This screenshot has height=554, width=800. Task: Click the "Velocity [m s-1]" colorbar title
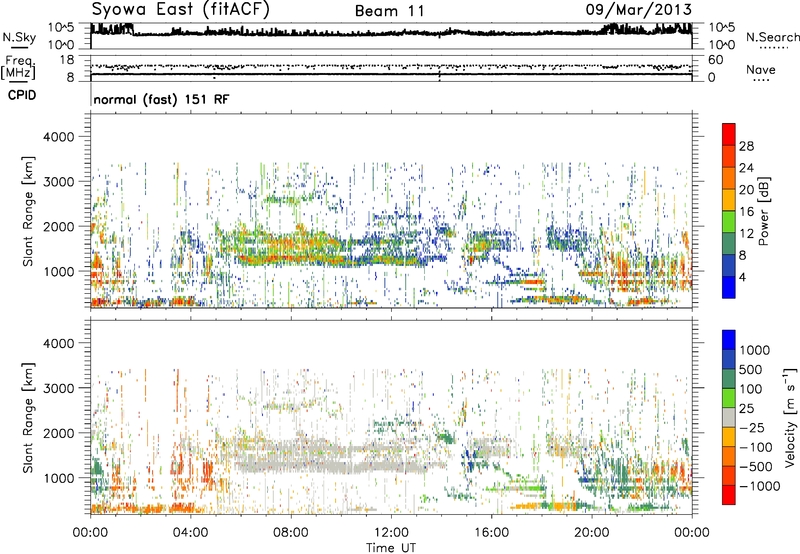tap(790, 417)
